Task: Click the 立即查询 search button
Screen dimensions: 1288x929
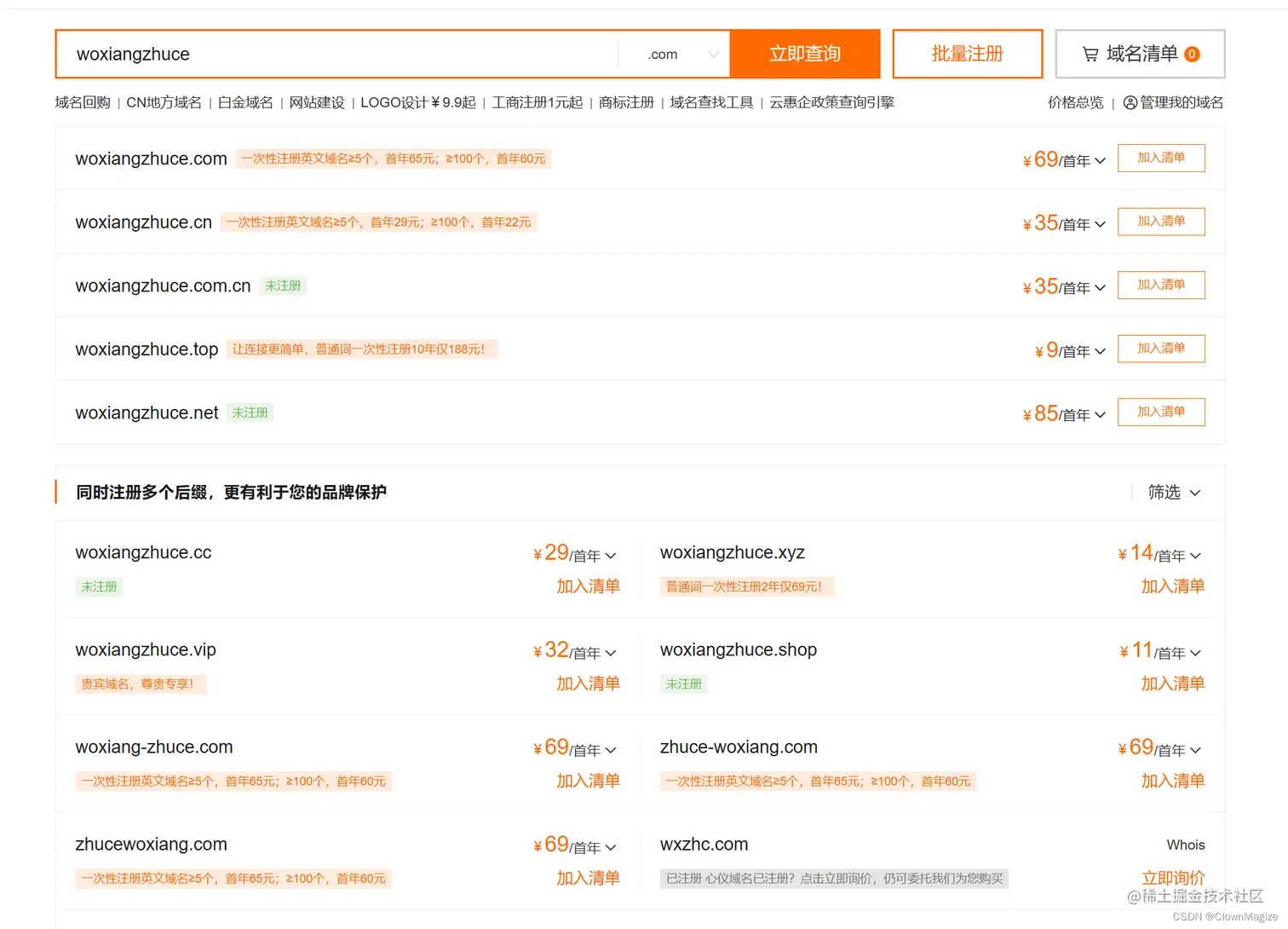Action: tap(804, 54)
